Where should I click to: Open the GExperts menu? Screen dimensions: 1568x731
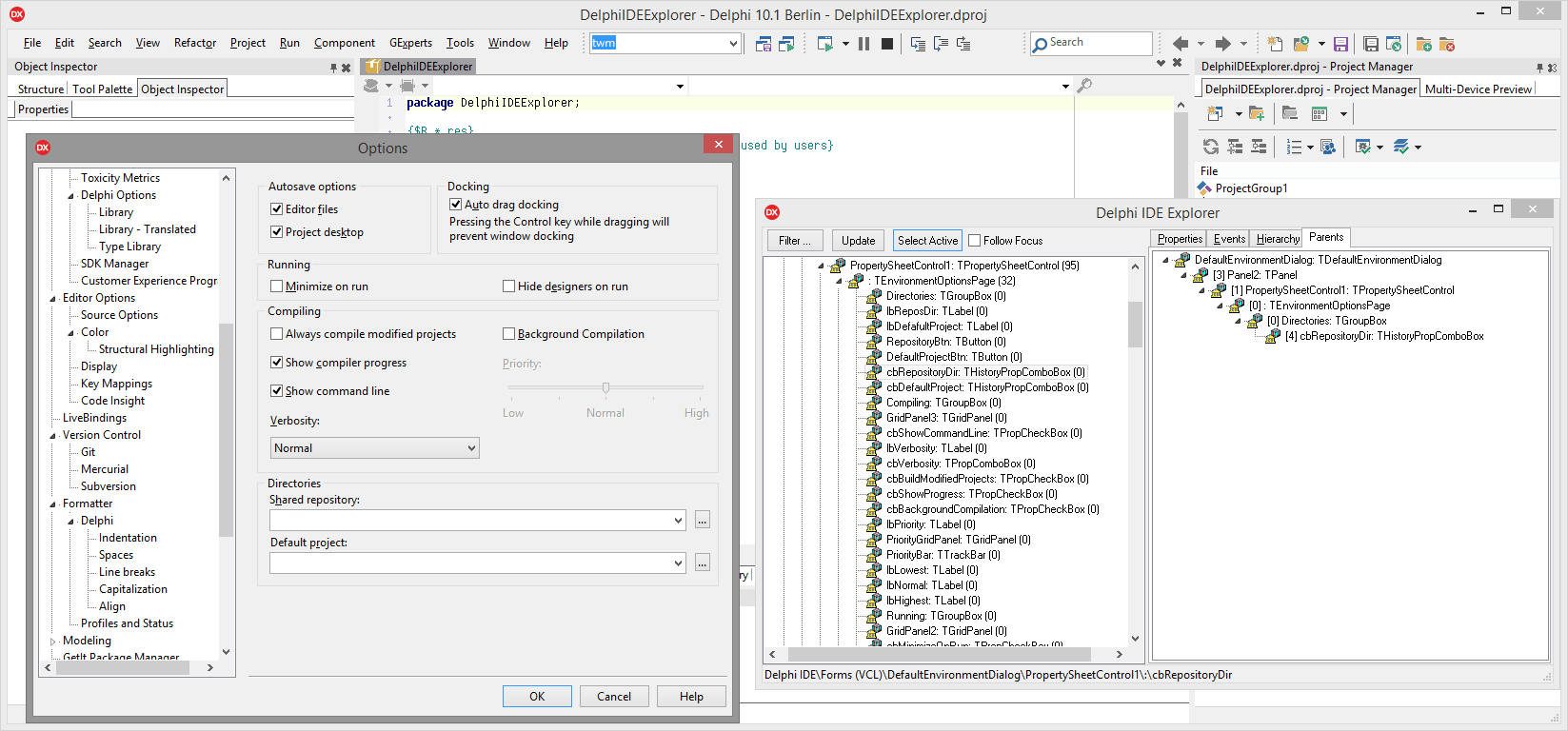[x=410, y=43]
